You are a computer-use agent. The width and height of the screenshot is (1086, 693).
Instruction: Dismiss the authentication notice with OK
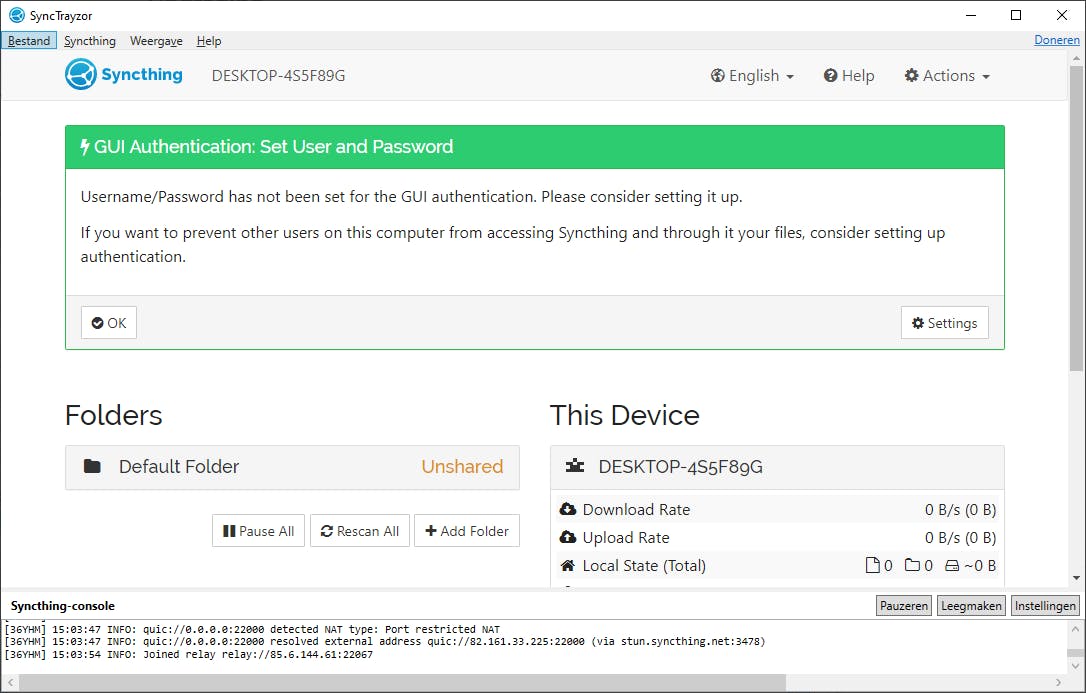coord(109,323)
